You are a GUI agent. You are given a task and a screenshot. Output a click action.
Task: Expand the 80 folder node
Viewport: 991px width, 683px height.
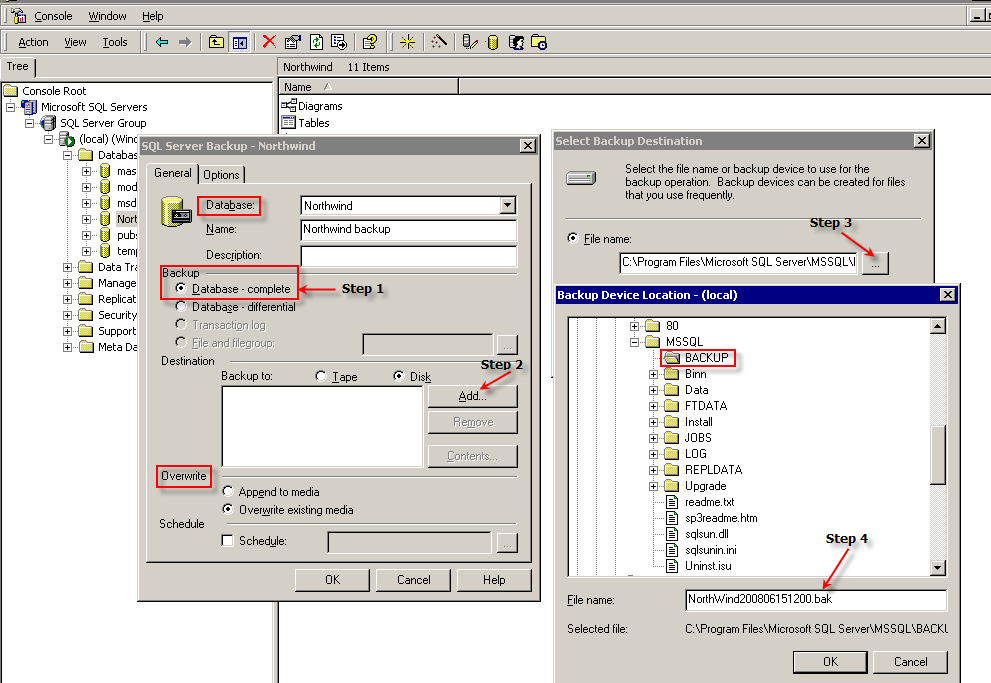click(x=635, y=326)
